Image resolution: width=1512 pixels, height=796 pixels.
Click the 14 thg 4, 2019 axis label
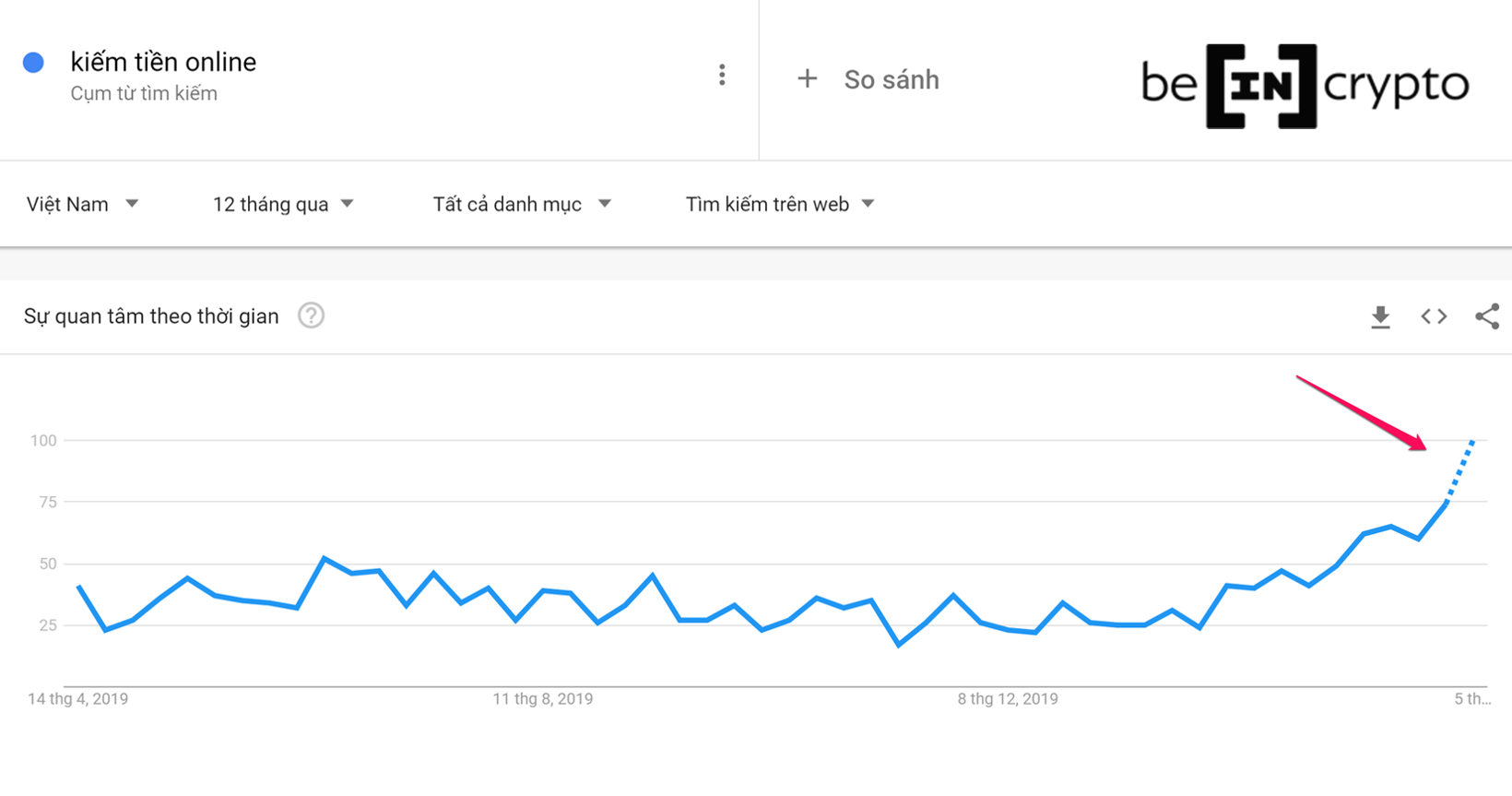[77, 699]
